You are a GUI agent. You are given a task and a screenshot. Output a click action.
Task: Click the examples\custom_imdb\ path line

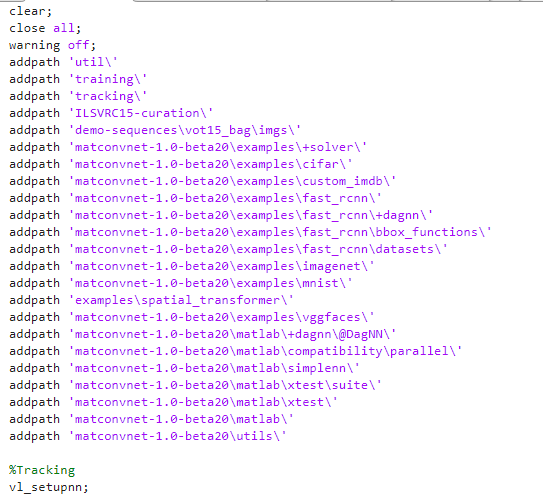coord(202,181)
